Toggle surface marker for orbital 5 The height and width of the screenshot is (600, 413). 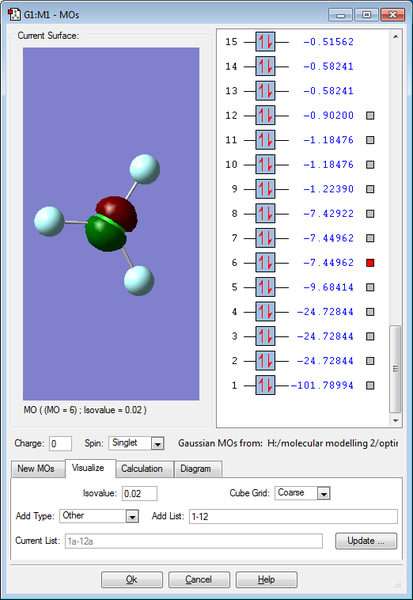pos(370,287)
